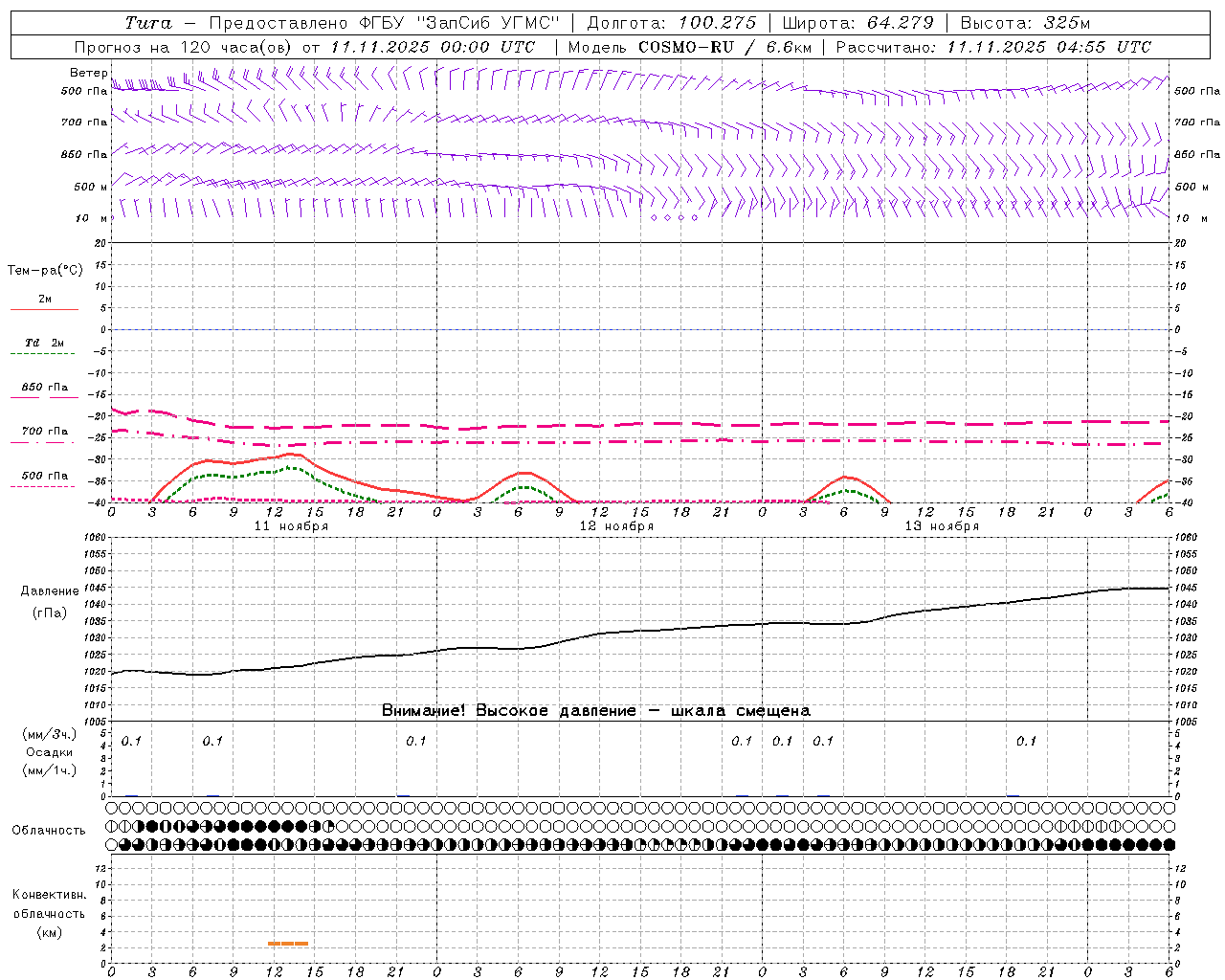Click the "Рассчитано: 11.11.2025 04:55 UTC" text

click(993, 47)
